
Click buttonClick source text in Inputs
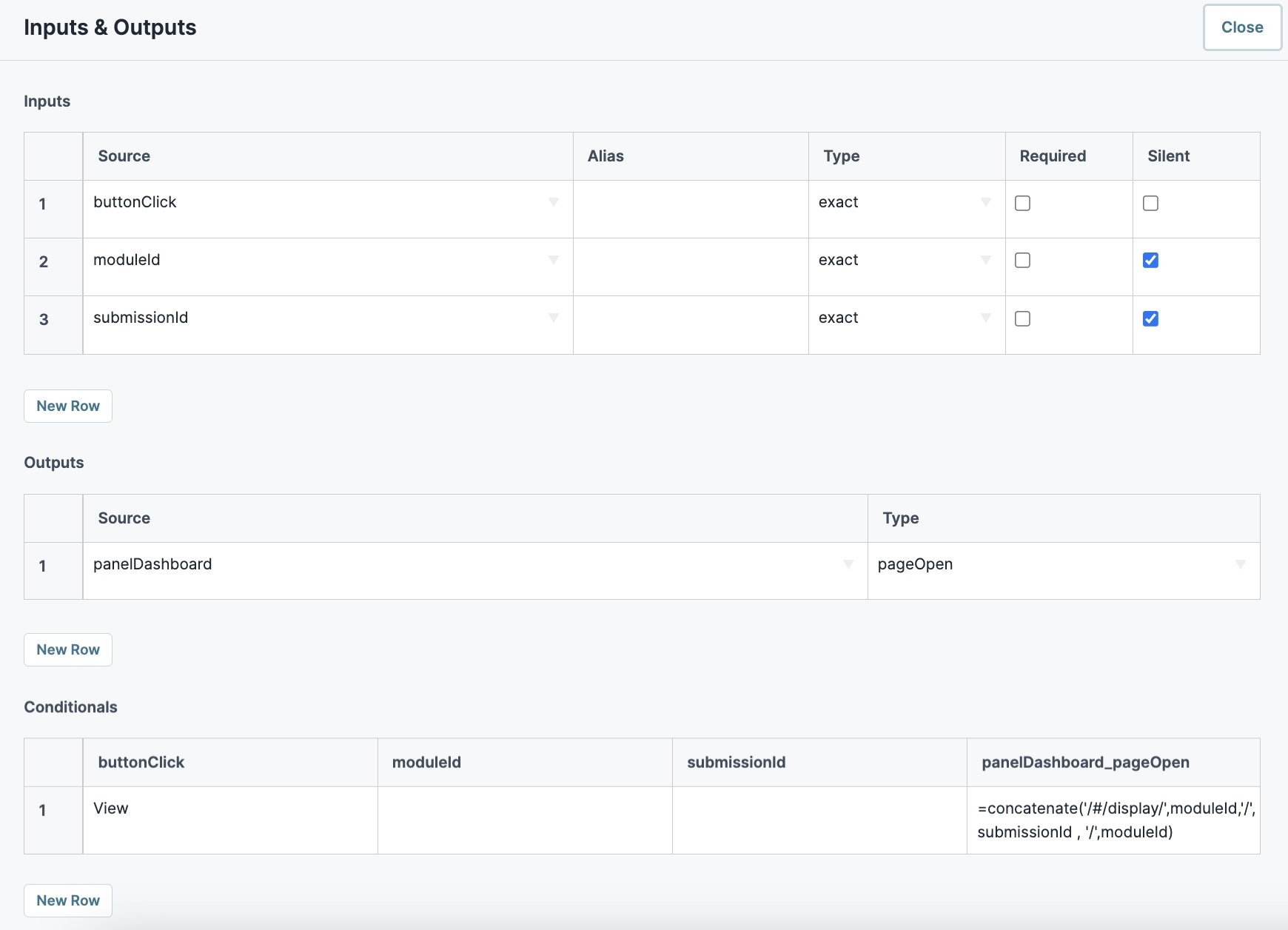135,202
